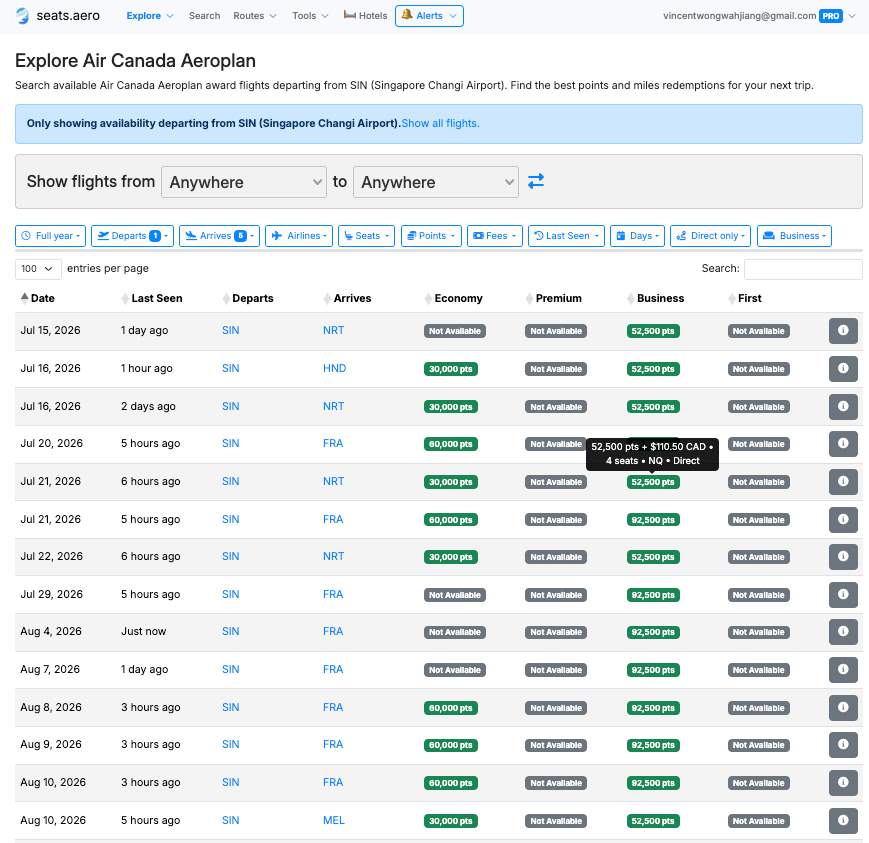Go to the Search page
869x843 pixels.
(x=205, y=16)
